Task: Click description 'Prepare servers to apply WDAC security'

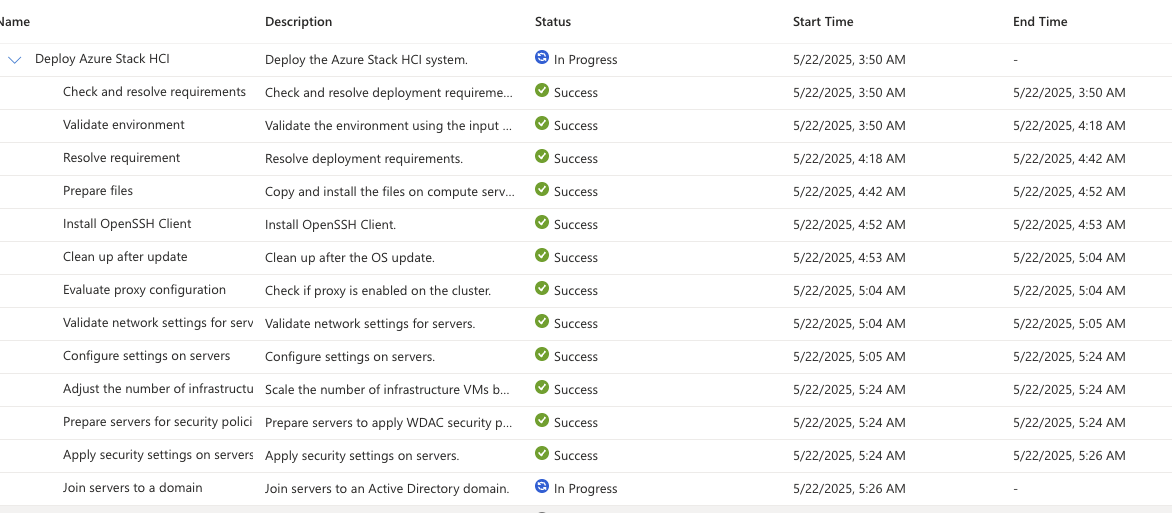Action: (389, 423)
